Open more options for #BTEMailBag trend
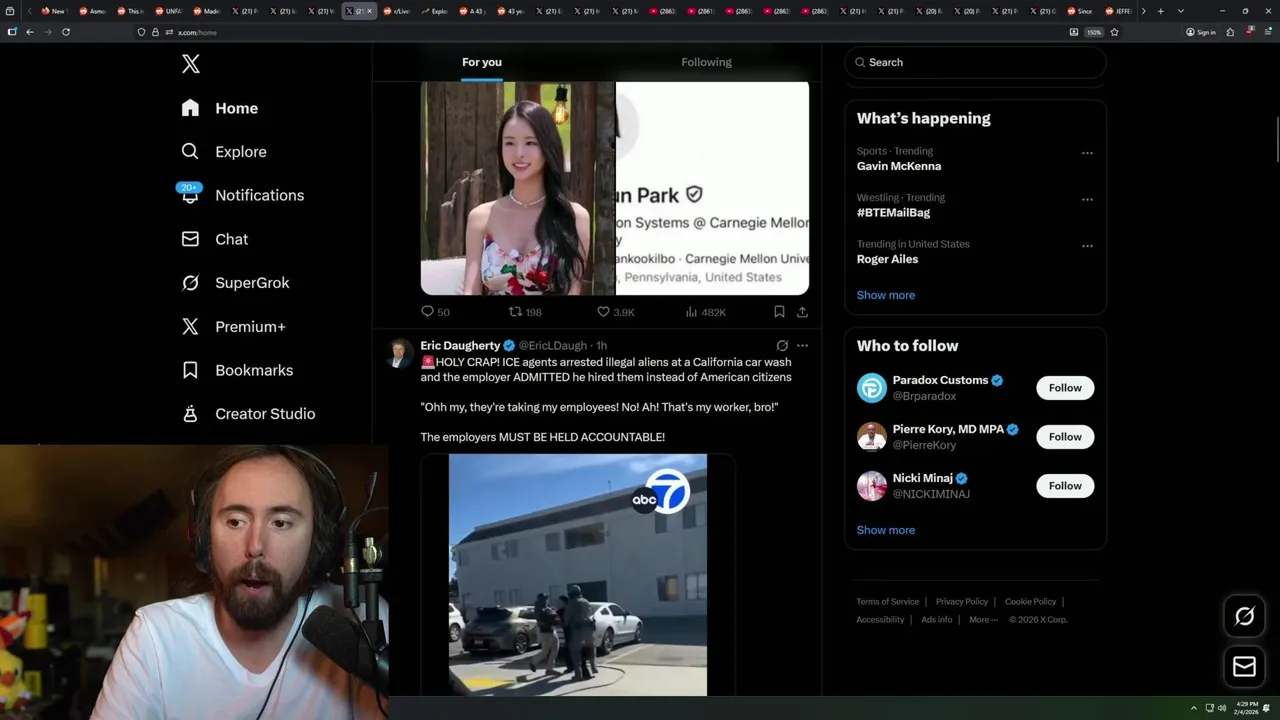The height and width of the screenshot is (720, 1280). 1087,199
